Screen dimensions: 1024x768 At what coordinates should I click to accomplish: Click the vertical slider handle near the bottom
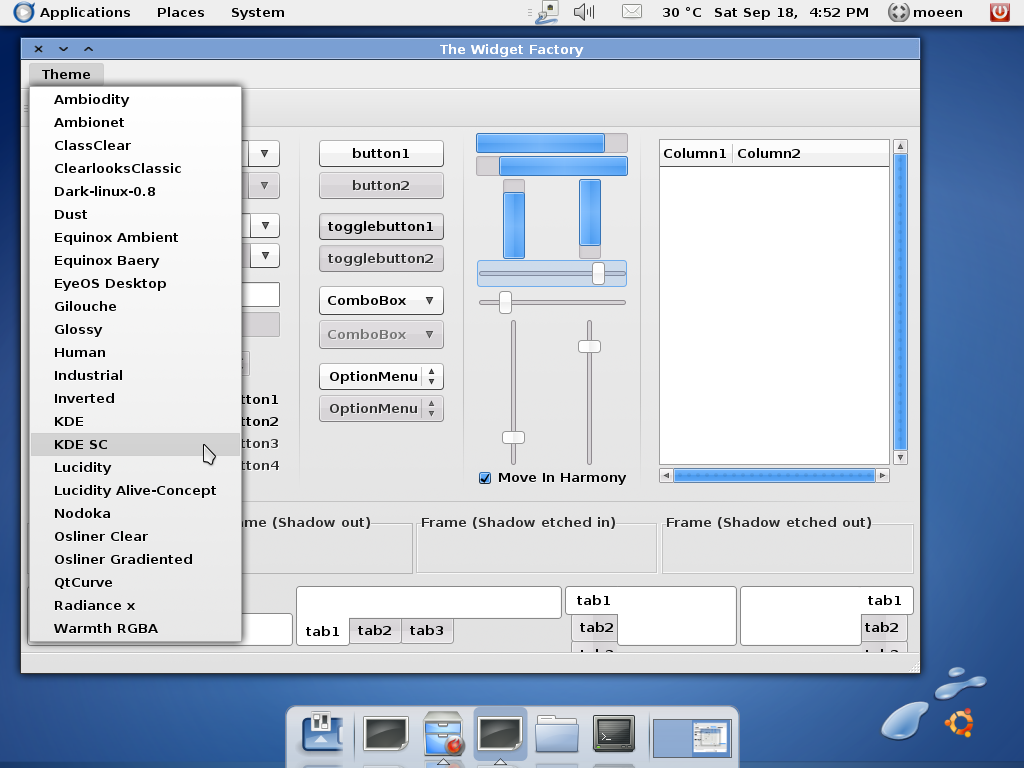513,438
